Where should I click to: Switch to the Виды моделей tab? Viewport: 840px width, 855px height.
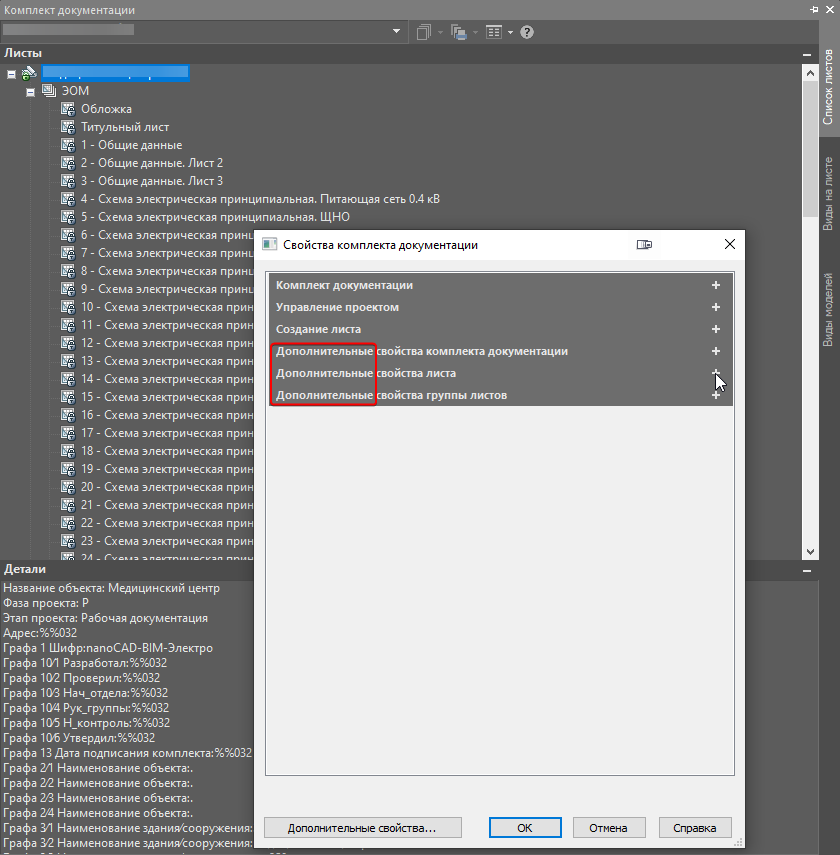tap(828, 310)
